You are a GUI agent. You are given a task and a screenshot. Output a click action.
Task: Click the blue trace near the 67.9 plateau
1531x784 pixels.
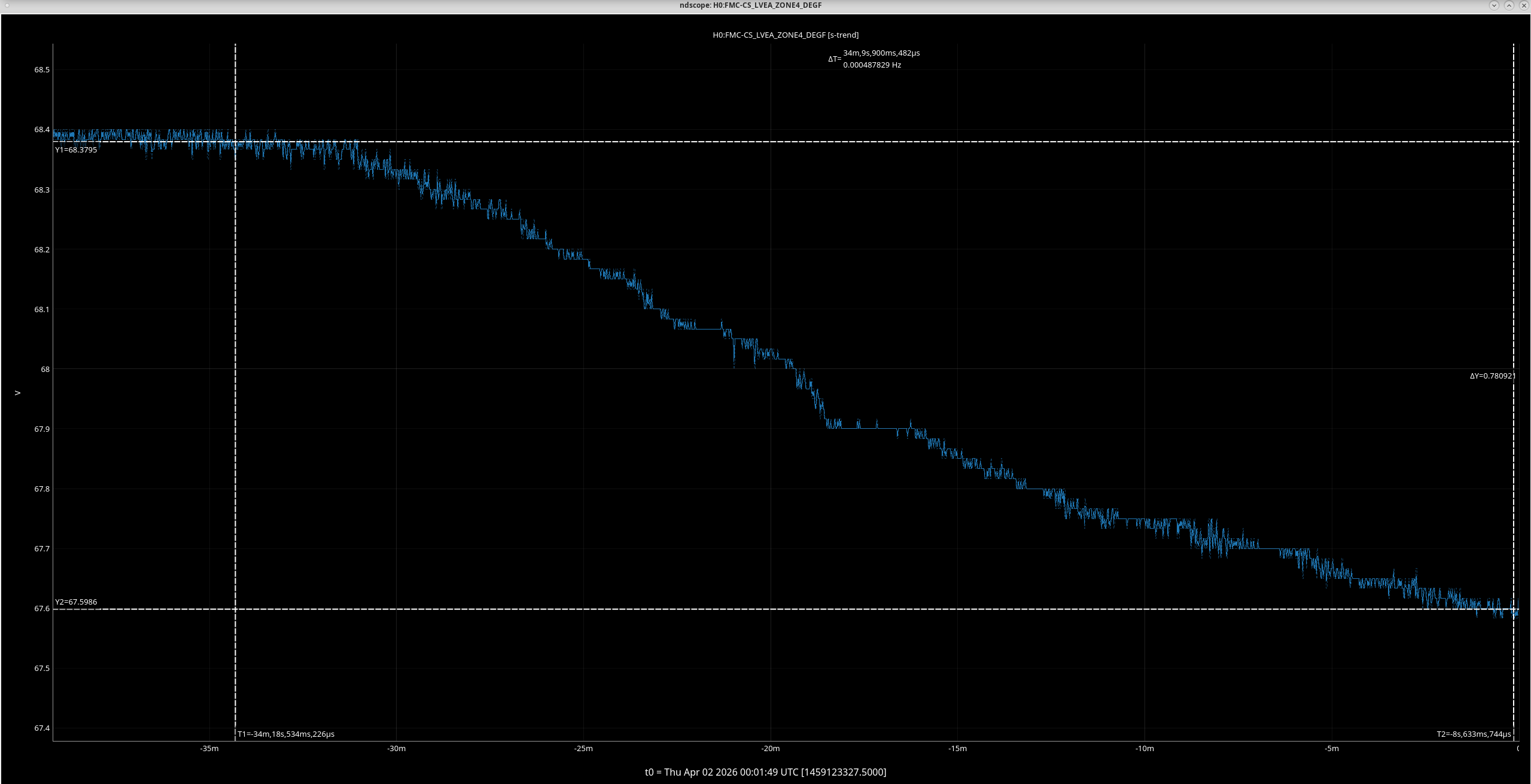pyautogui.click(x=868, y=428)
